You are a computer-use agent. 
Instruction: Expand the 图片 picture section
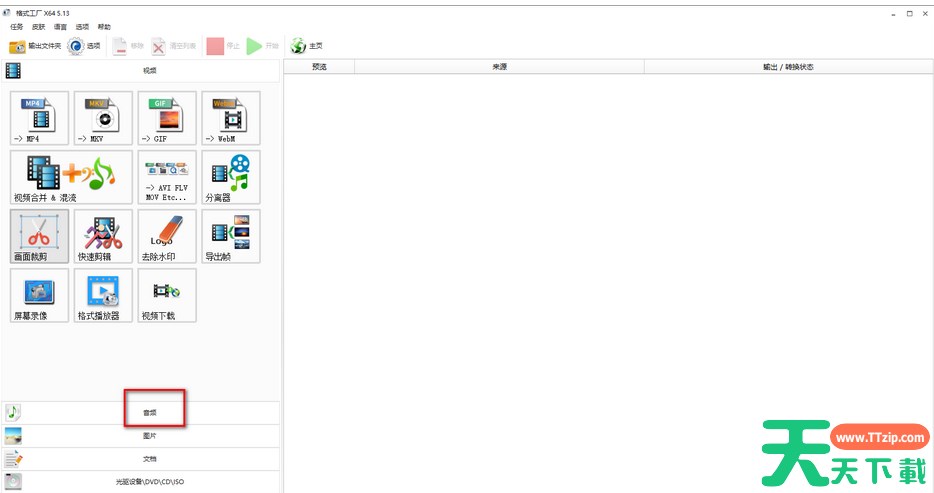[141, 436]
